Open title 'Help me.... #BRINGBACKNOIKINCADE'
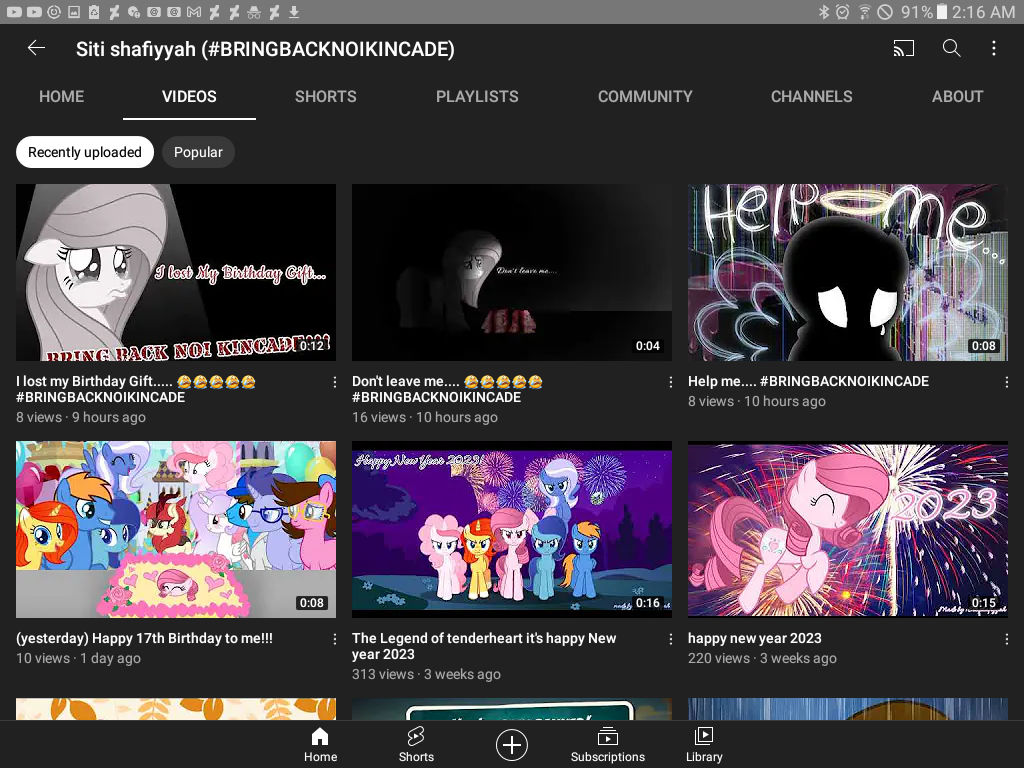The height and width of the screenshot is (768, 1024). pyautogui.click(x=808, y=381)
